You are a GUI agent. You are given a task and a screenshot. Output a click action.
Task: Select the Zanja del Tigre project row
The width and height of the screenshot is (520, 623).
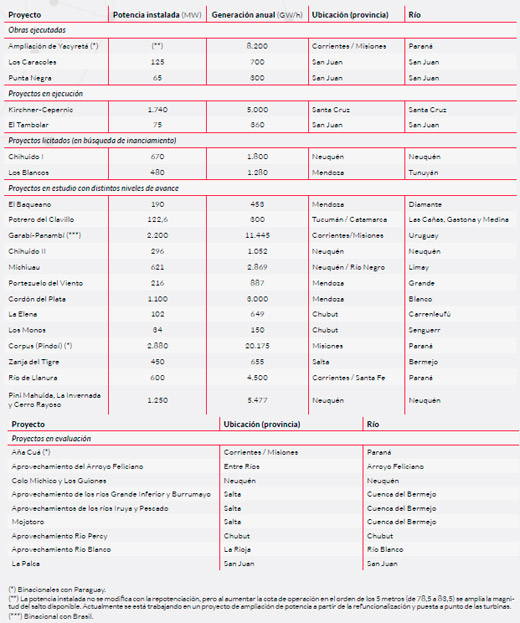(260, 362)
